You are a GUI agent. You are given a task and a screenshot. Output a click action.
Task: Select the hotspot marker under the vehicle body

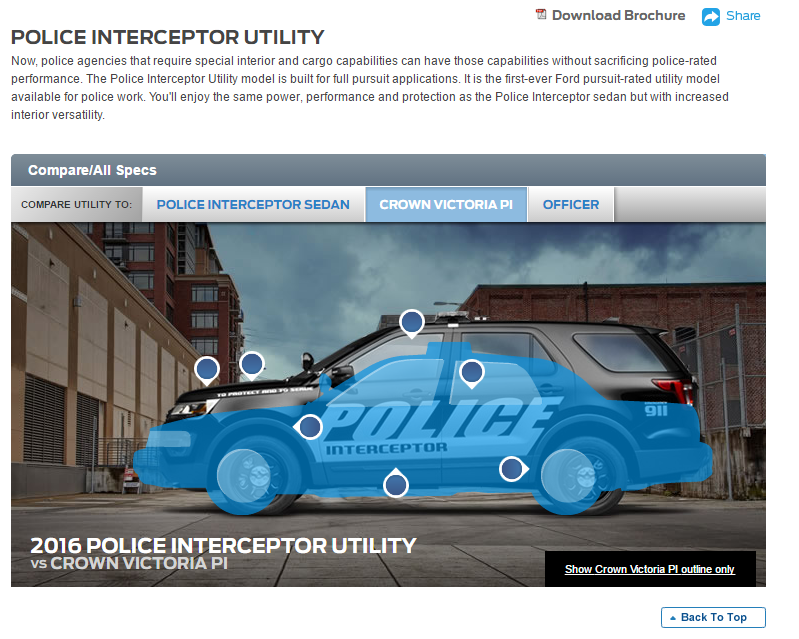(x=396, y=483)
